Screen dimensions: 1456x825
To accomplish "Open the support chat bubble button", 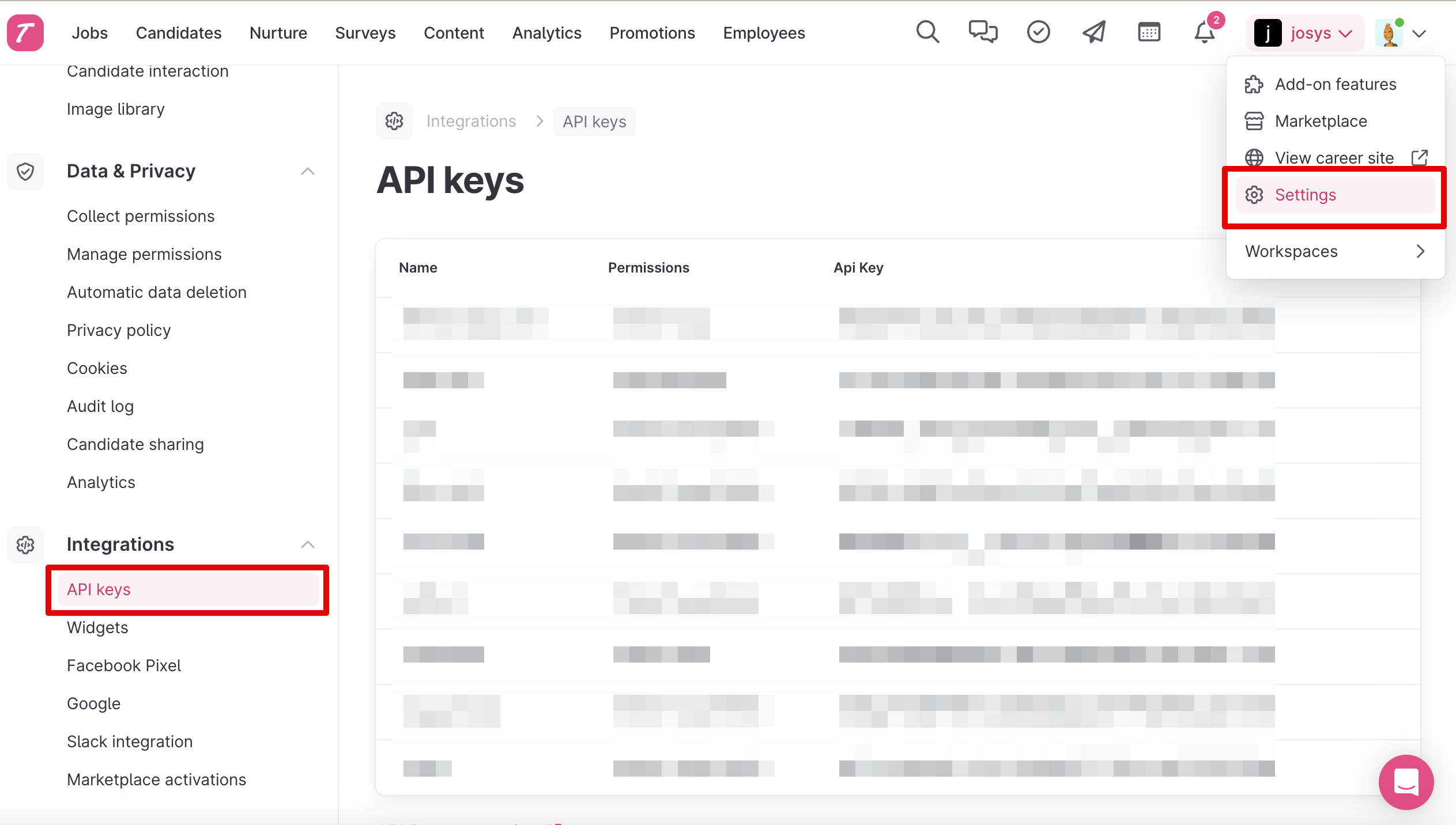I will tap(1406, 782).
